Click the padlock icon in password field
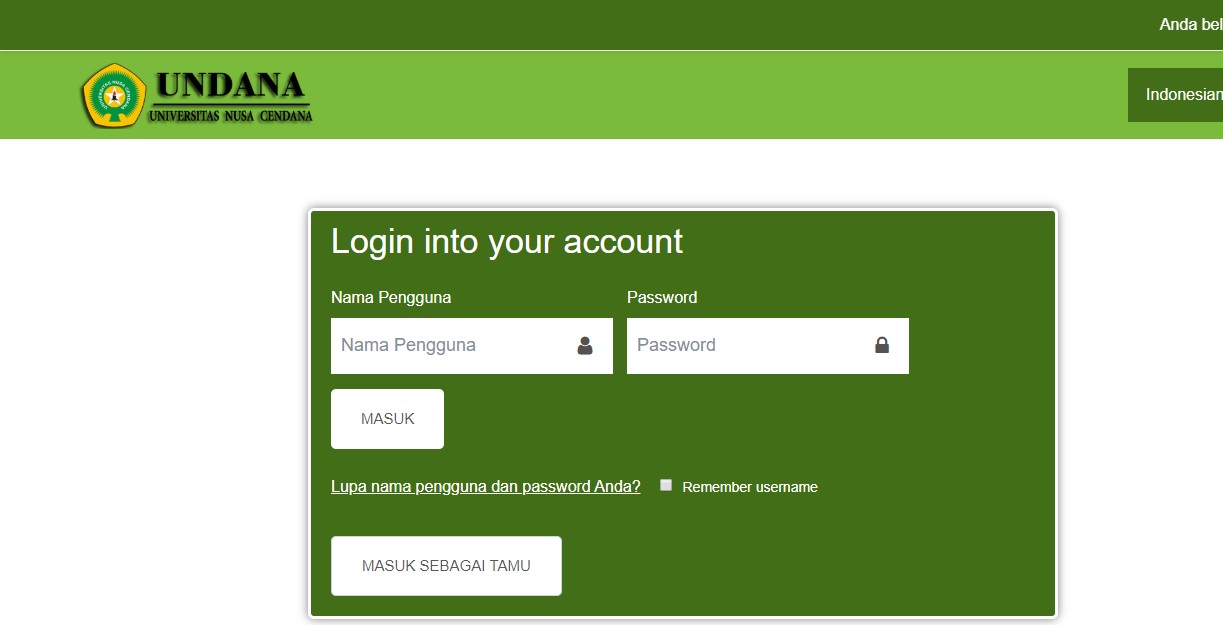 coord(882,345)
